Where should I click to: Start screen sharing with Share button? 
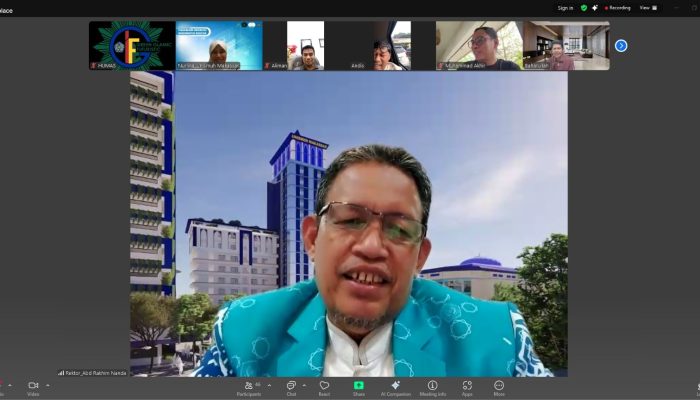coord(358,388)
